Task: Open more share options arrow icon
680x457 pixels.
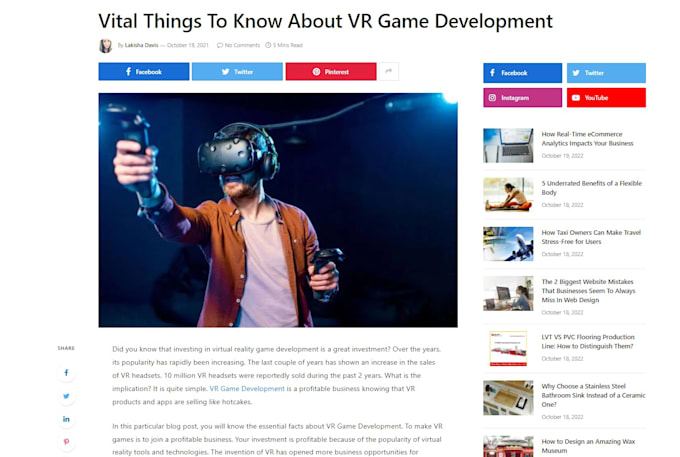Action: click(x=389, y=72)
